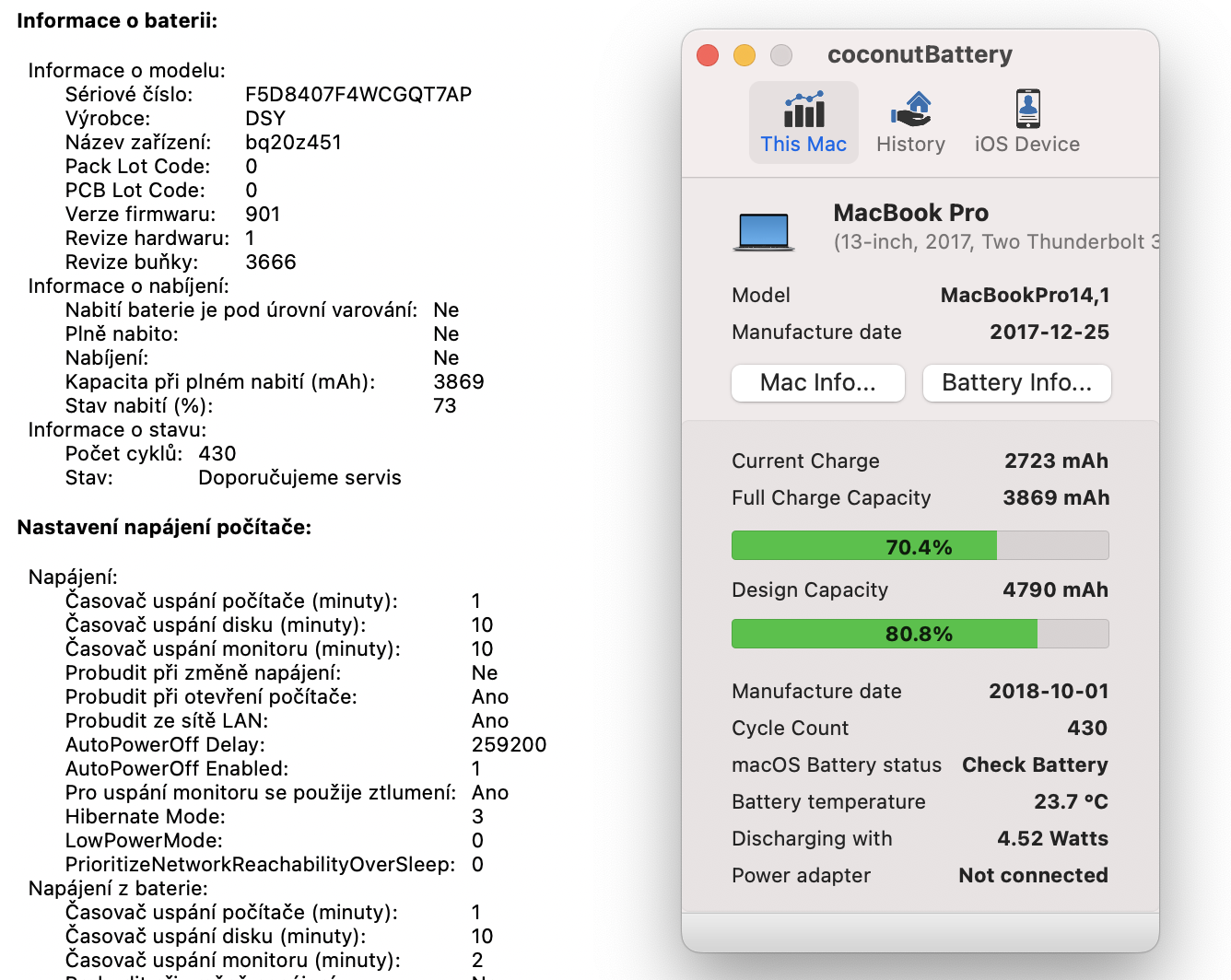1231x980 pixels.
Task: Click the manufacturer value DSY
Action: [x=265, y=119]
